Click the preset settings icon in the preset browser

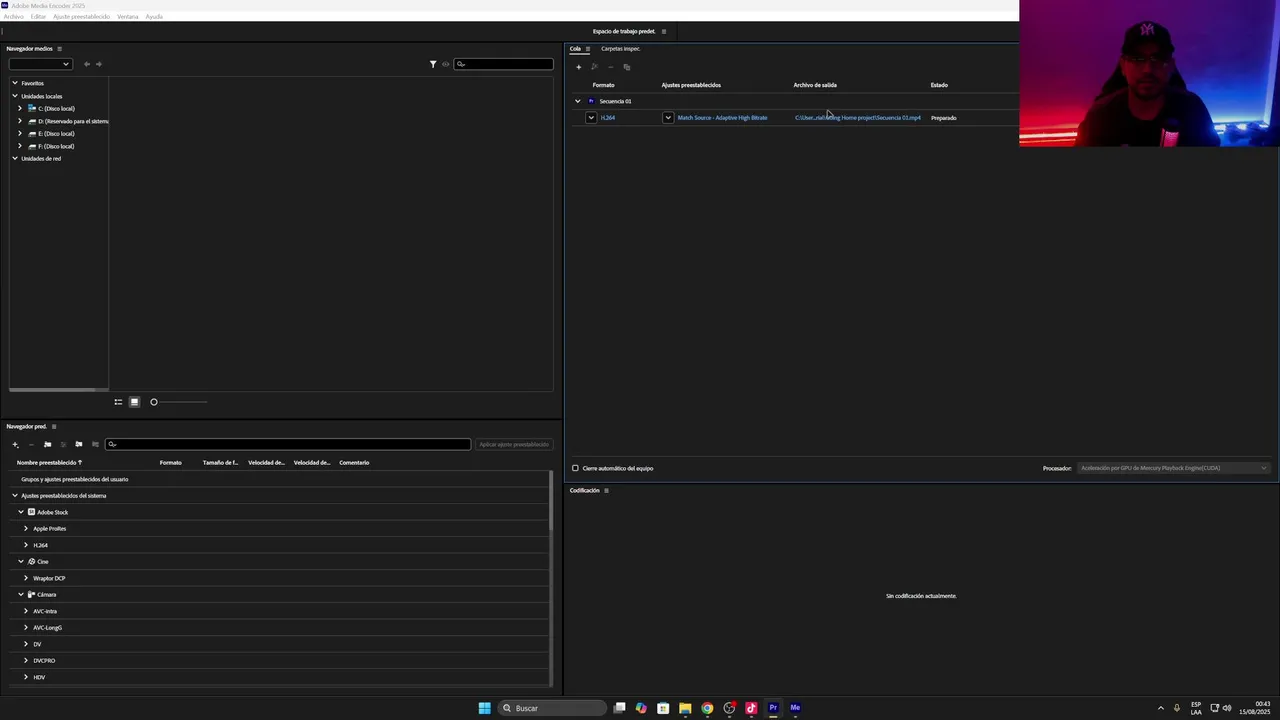63,444
